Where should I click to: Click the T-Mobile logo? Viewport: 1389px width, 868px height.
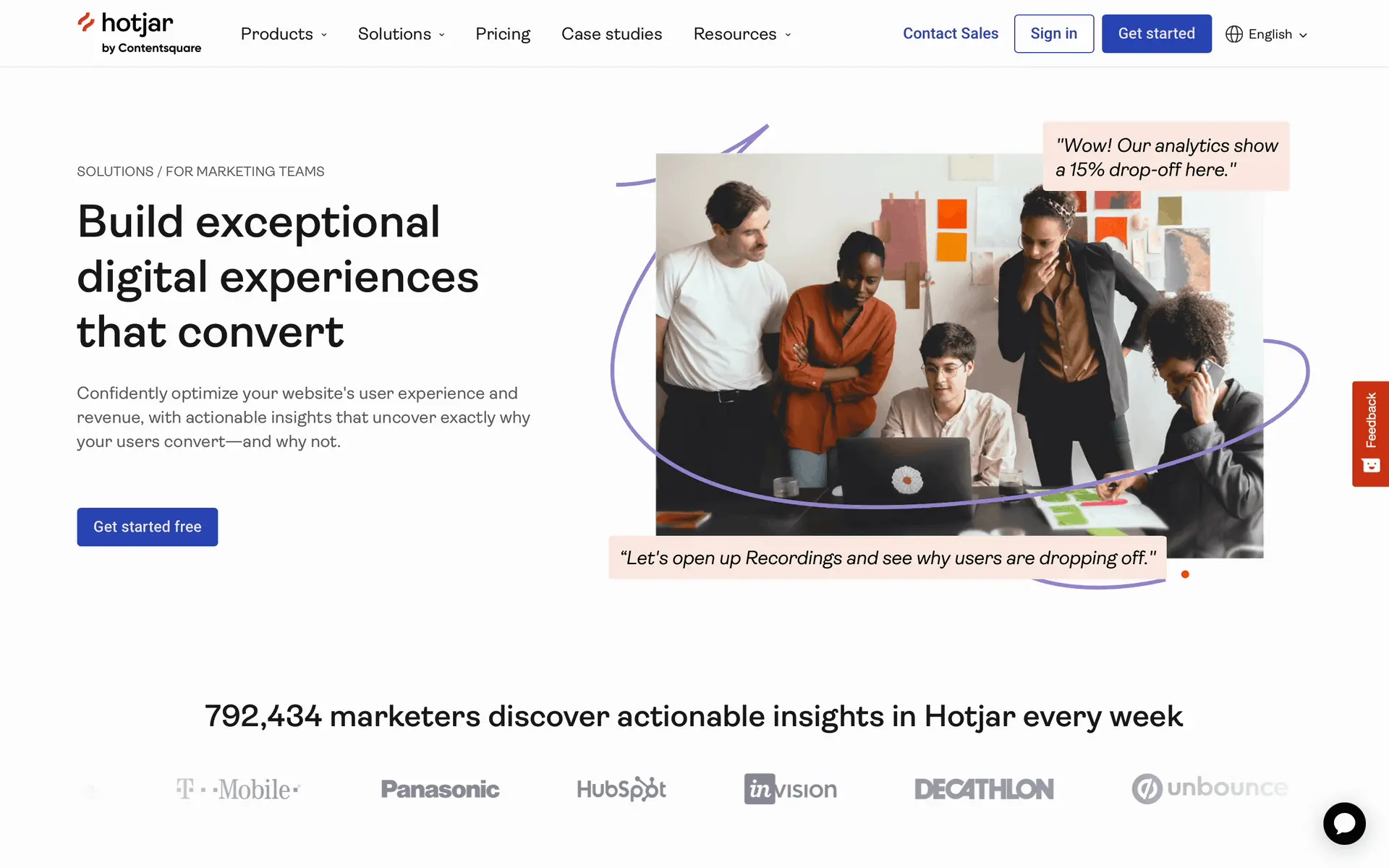coord(238,788)
